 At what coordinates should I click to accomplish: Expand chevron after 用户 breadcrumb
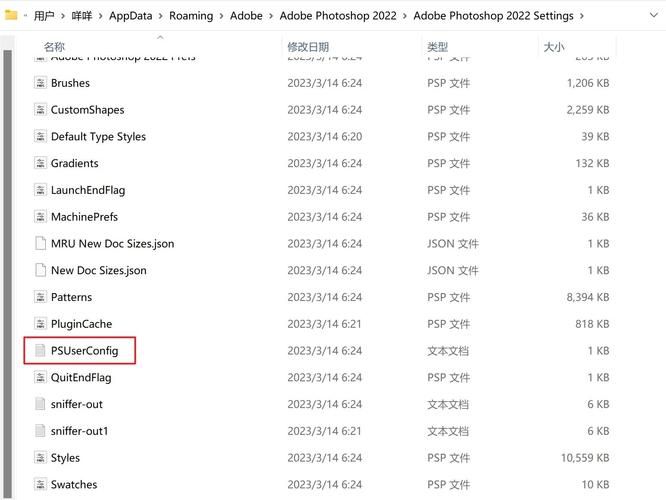tap(63, 16)
